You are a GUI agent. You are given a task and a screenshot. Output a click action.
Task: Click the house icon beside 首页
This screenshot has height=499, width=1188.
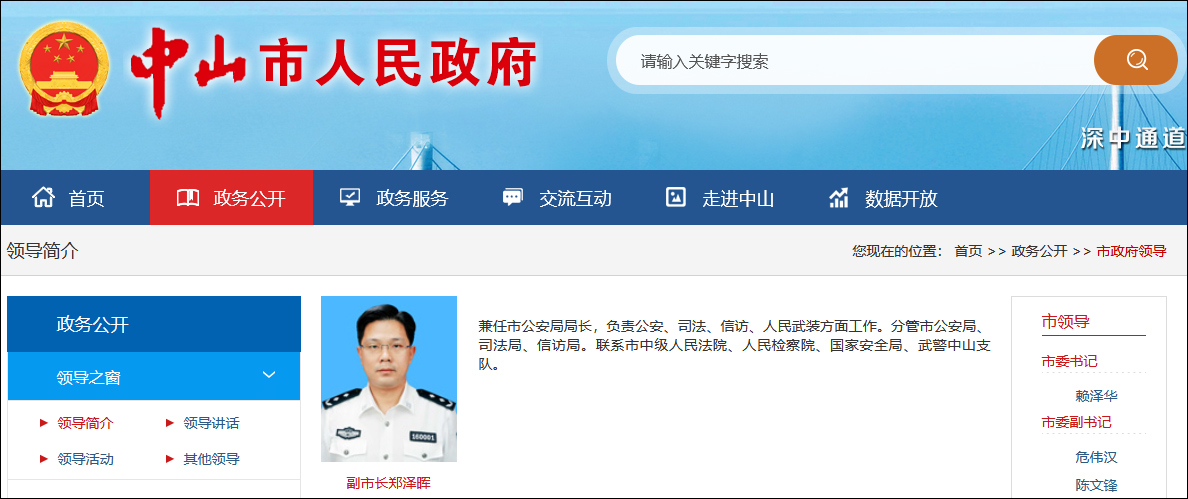43,198
